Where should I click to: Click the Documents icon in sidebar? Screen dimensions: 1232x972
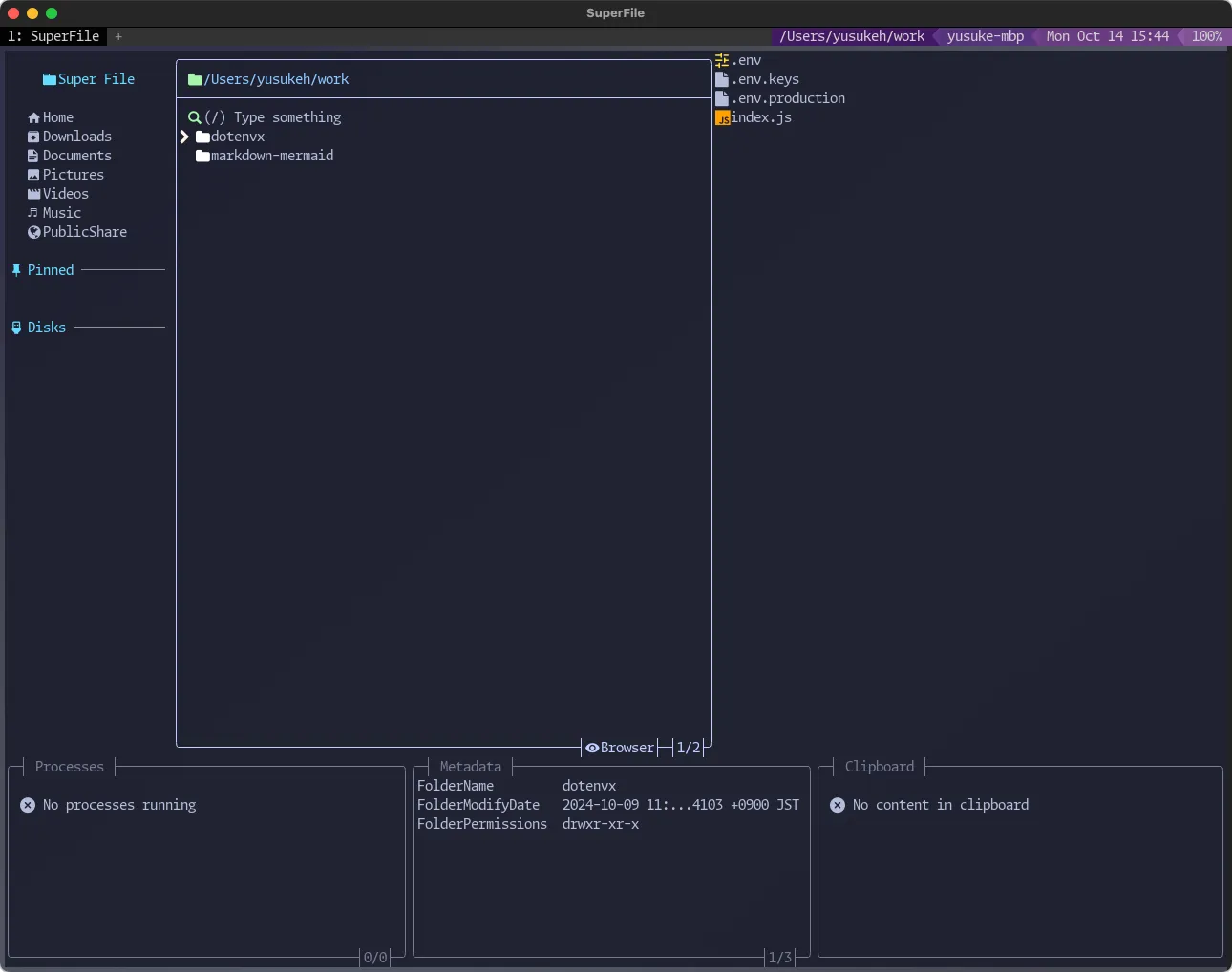33,156
